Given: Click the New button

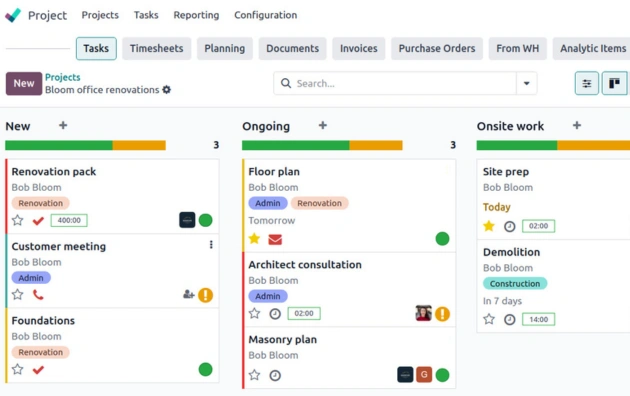Looking at the screenshot, I should pyautogui.click(x=24, y=84).
